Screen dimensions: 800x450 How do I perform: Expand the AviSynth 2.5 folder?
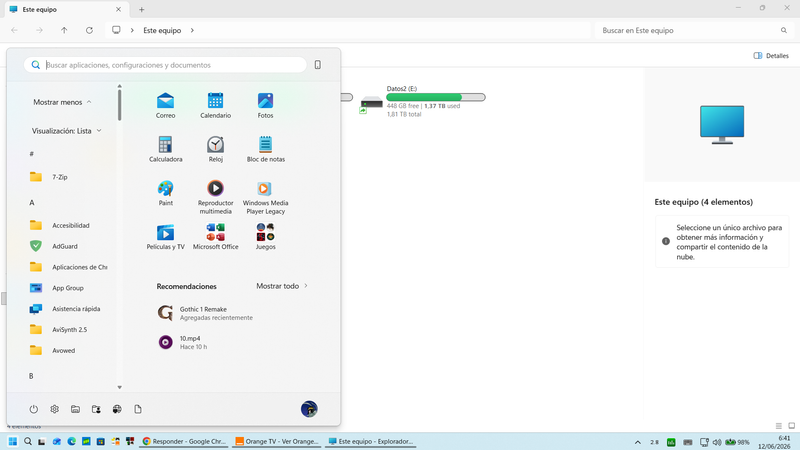68,330
